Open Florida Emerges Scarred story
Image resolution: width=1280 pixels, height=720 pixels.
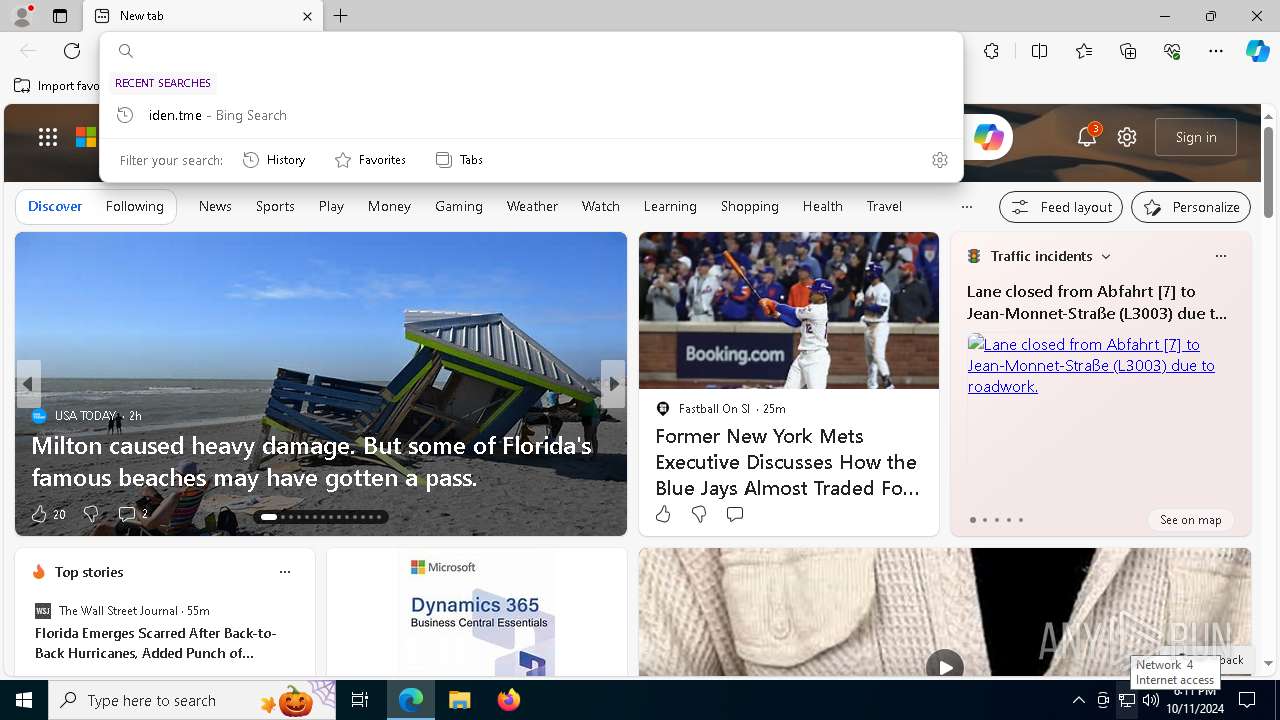pyautogui.click(x=156, y=643)
